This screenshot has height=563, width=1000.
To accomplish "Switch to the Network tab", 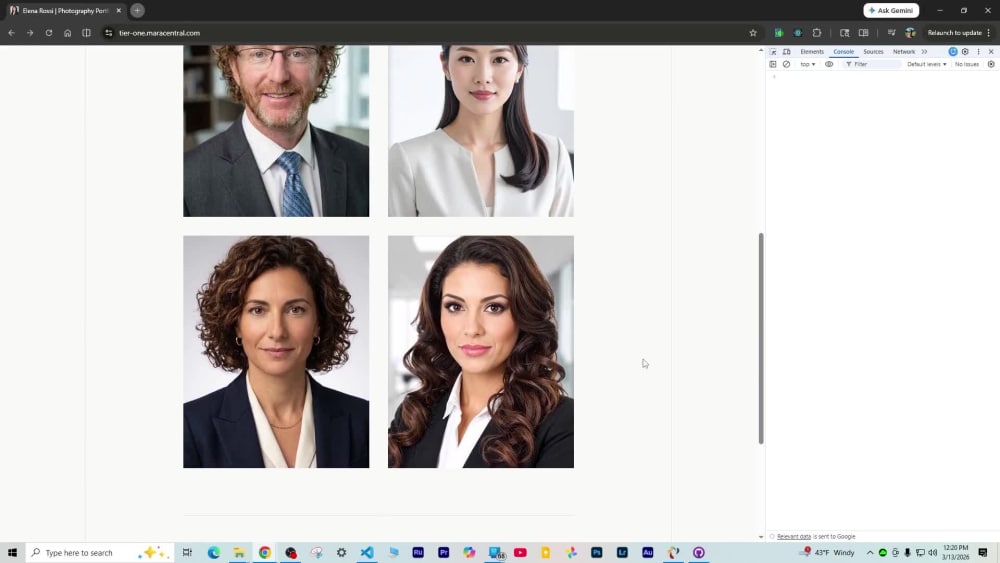I will [x=904, y=52].
